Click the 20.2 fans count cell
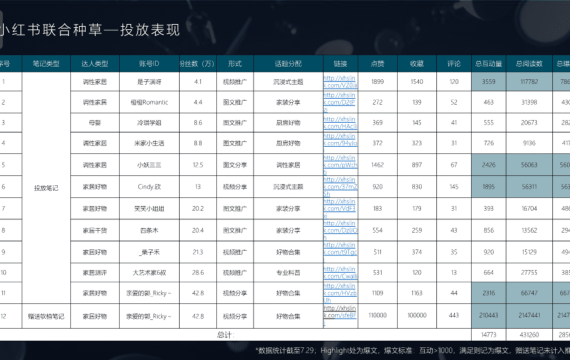 click(198, 208)
